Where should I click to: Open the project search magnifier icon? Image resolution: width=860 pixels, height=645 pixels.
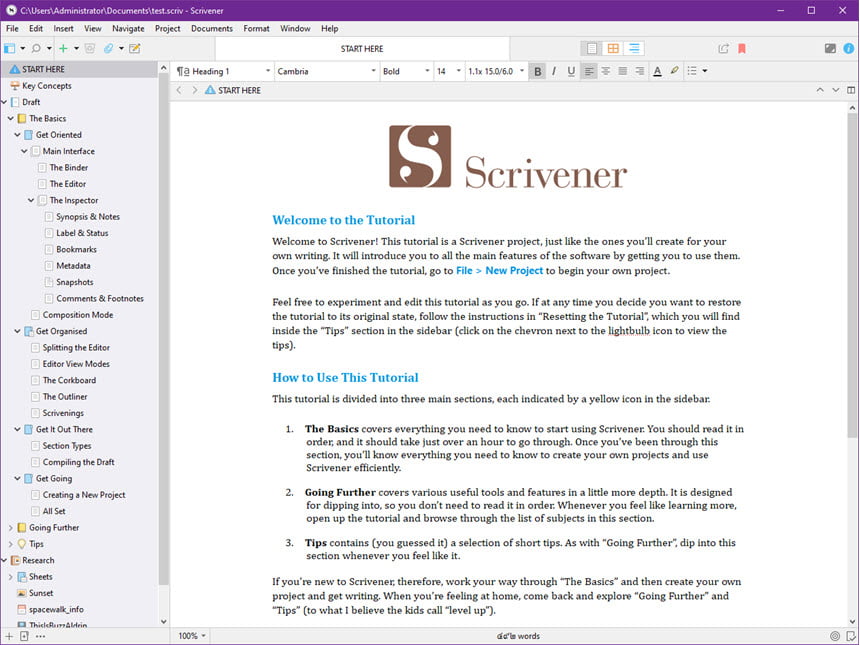tap(36, 49)
